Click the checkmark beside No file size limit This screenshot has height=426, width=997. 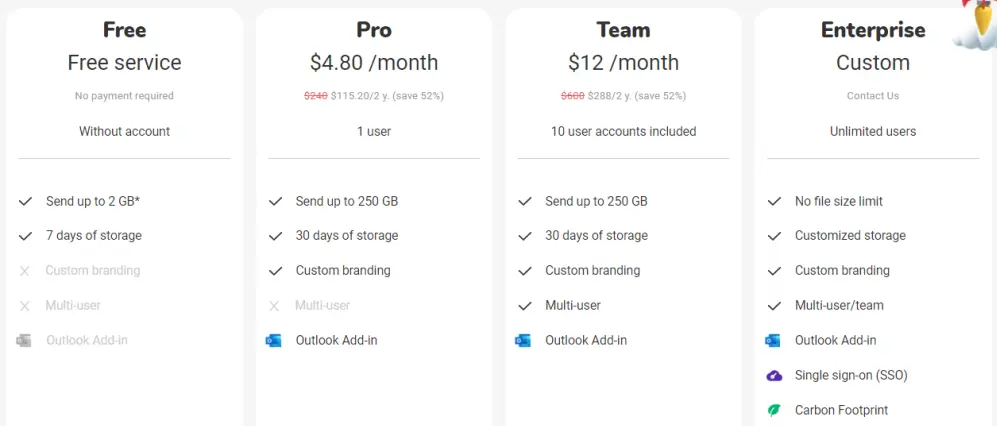point(774,201)
